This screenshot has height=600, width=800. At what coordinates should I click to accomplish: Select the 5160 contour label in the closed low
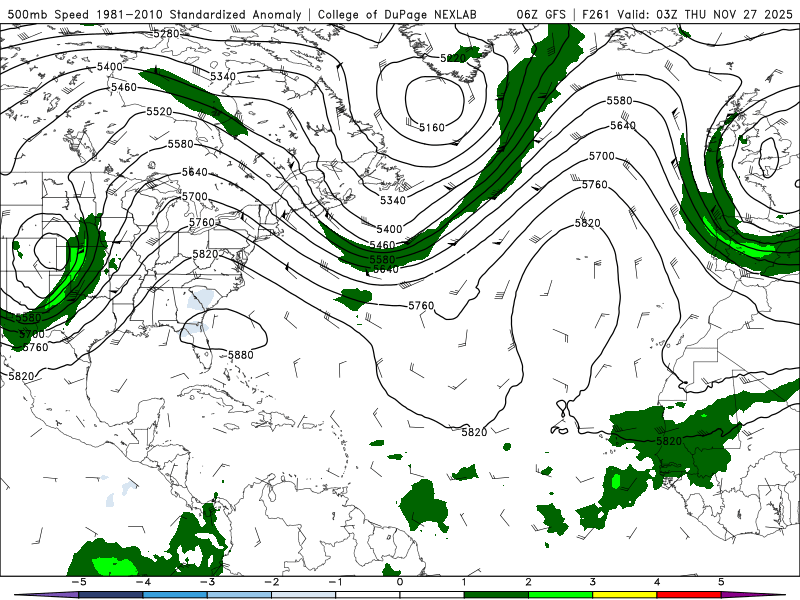pos(432,127)
